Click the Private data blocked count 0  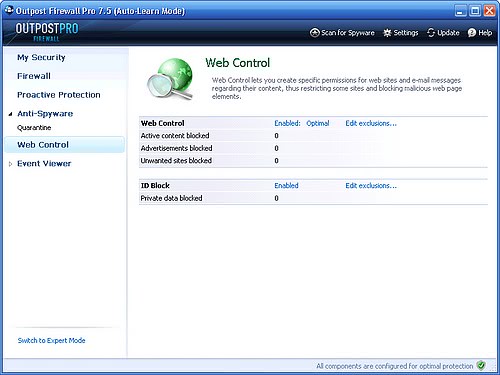tap(276, 198)
